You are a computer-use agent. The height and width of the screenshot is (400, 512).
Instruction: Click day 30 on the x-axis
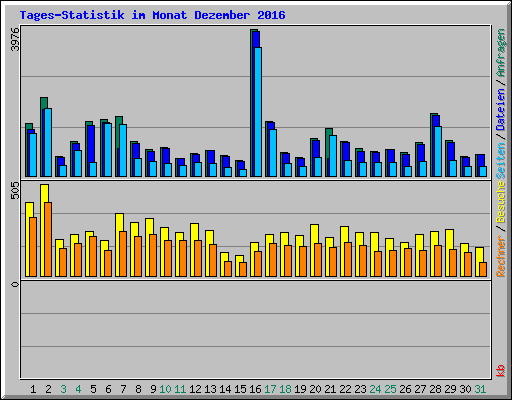(465, 389)
